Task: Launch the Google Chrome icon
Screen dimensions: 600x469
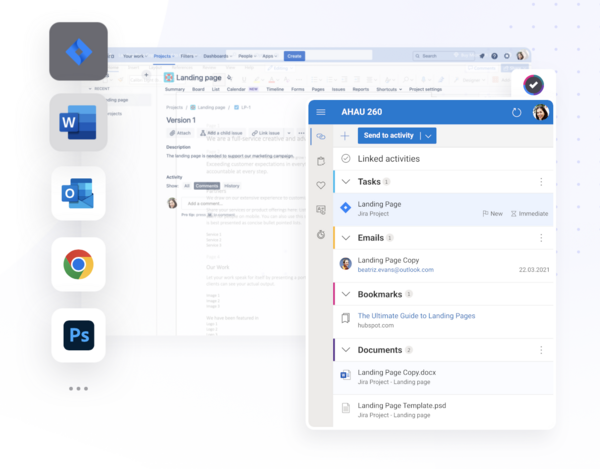Action: click(78, 264)
